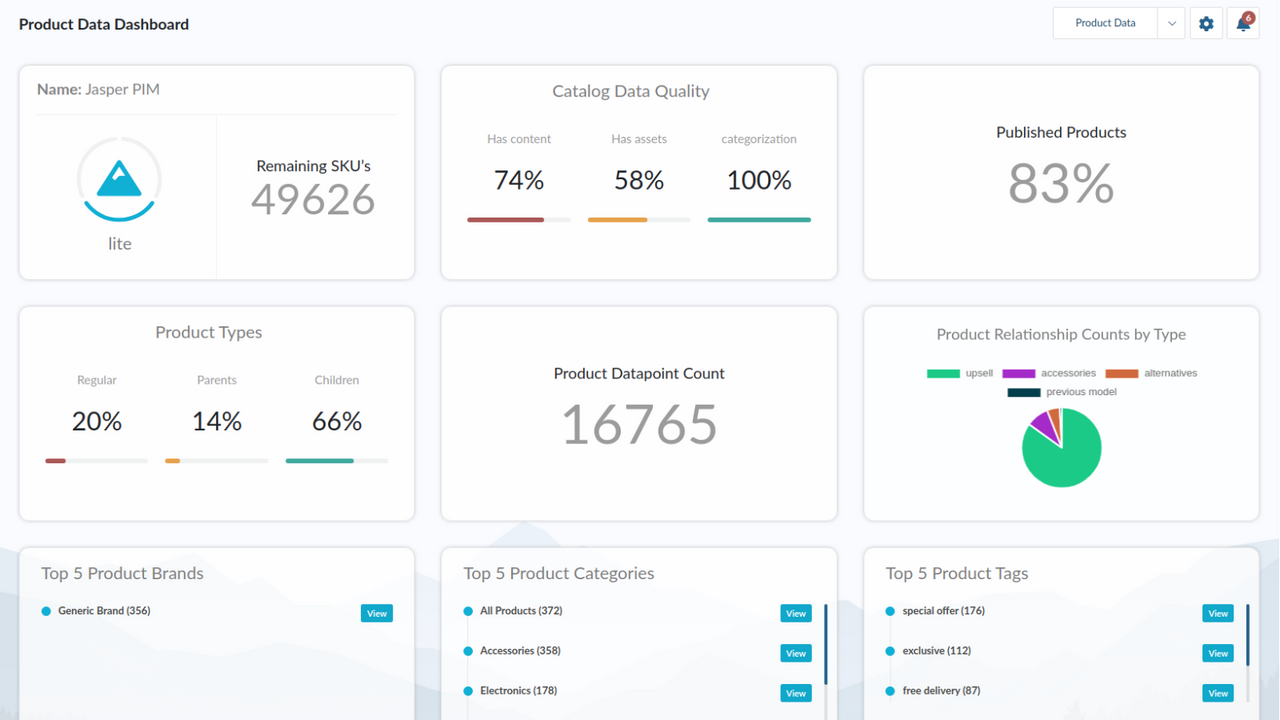Click the Jasper PIM lite triangle logo

click(x=119, y=179)
